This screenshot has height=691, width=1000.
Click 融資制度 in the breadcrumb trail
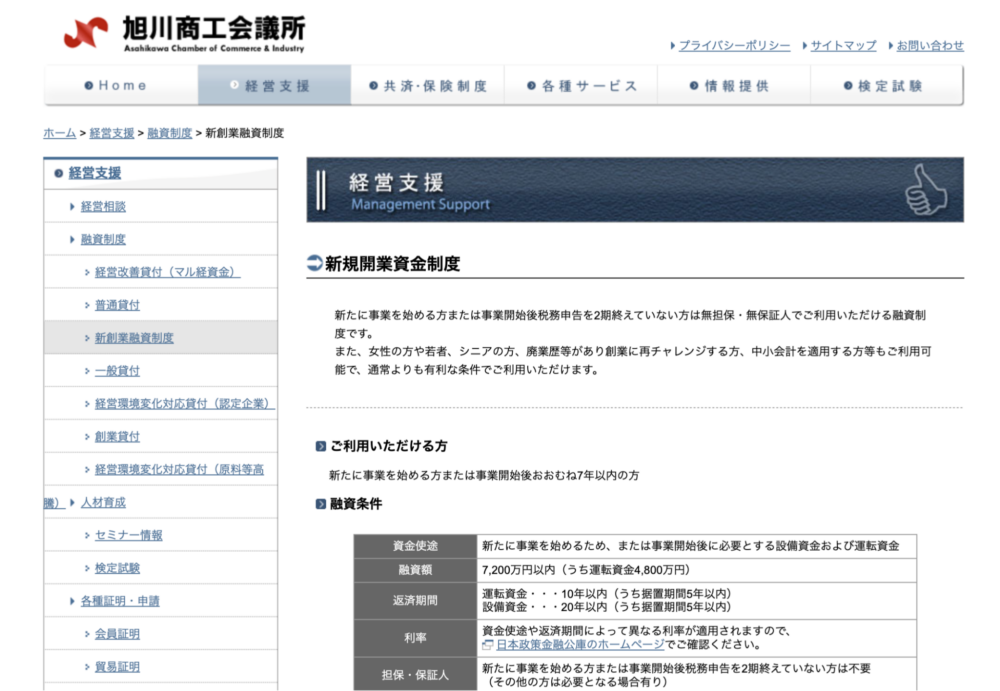pyautogui.click(x=169, y=133)
